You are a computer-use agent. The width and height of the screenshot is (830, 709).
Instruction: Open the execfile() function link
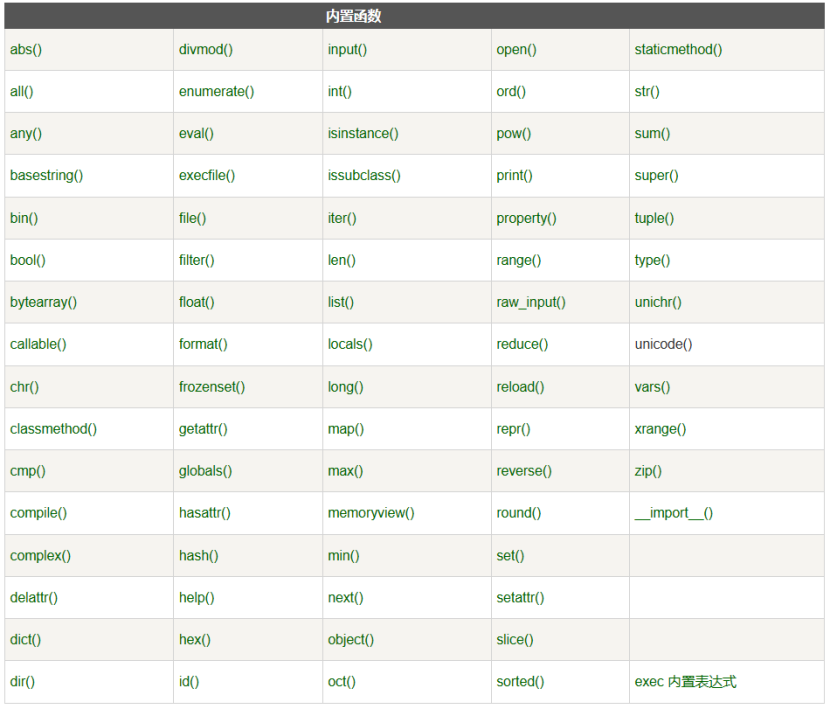[x=207, y=176]
